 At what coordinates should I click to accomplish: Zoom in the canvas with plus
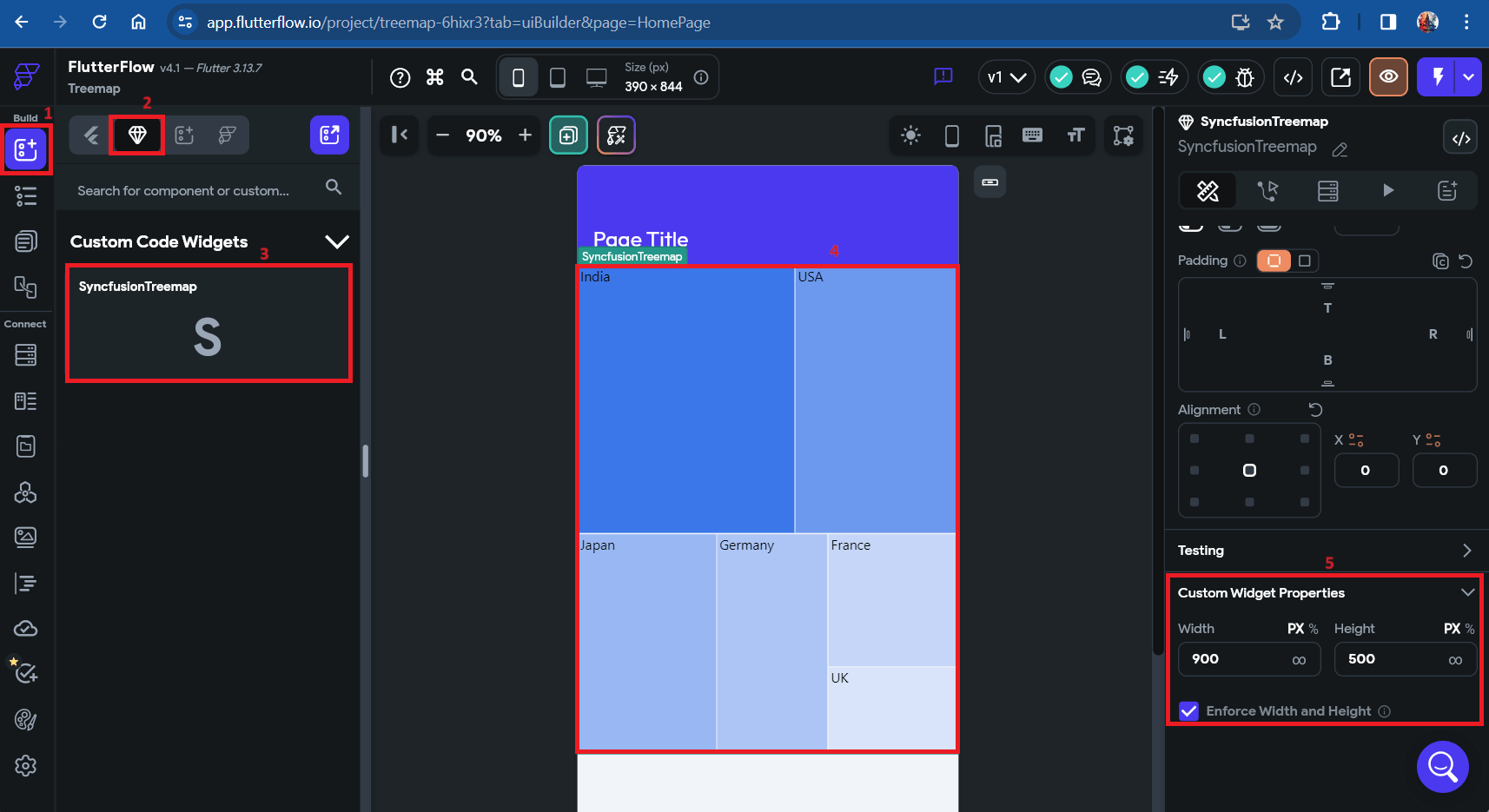tap(525, 135)
